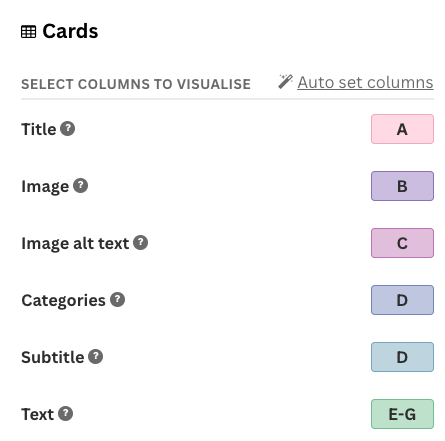Click the magic wand icon
The image size is (445, 441).
pos(285,82)
